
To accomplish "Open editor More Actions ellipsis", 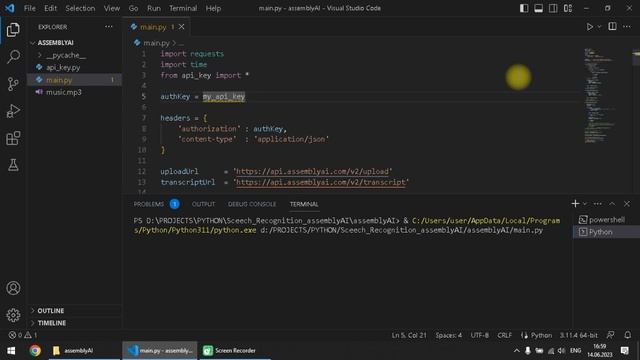I will pyautogui.click(x=627, y=27).
